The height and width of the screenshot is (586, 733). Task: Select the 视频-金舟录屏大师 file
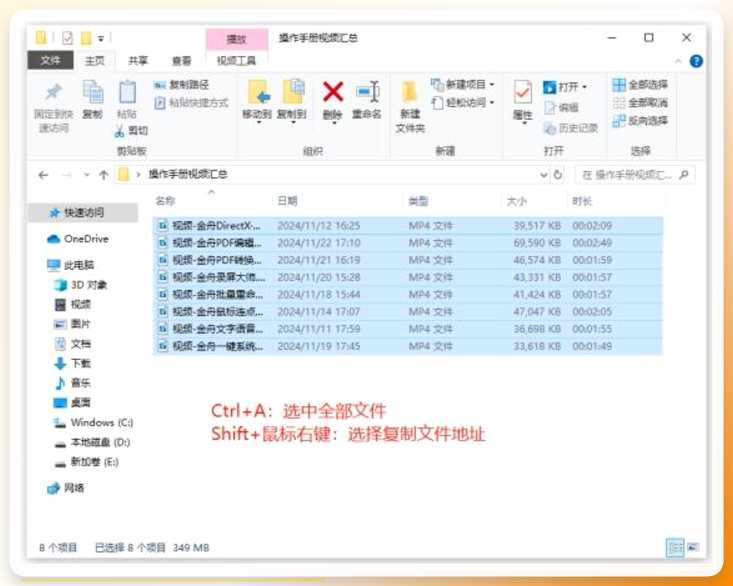click(x=408, y=278)
